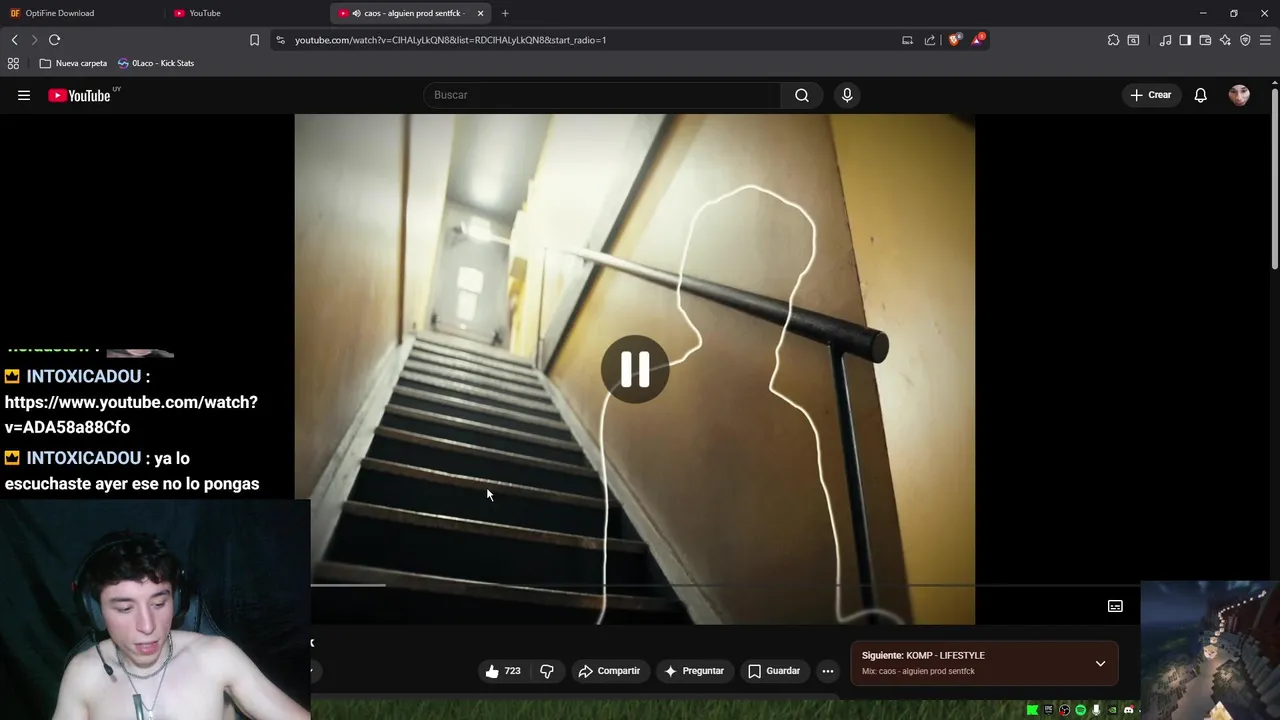Open the browser extensions puzzle icon

pyautogui.click(x=1113, y=40)
